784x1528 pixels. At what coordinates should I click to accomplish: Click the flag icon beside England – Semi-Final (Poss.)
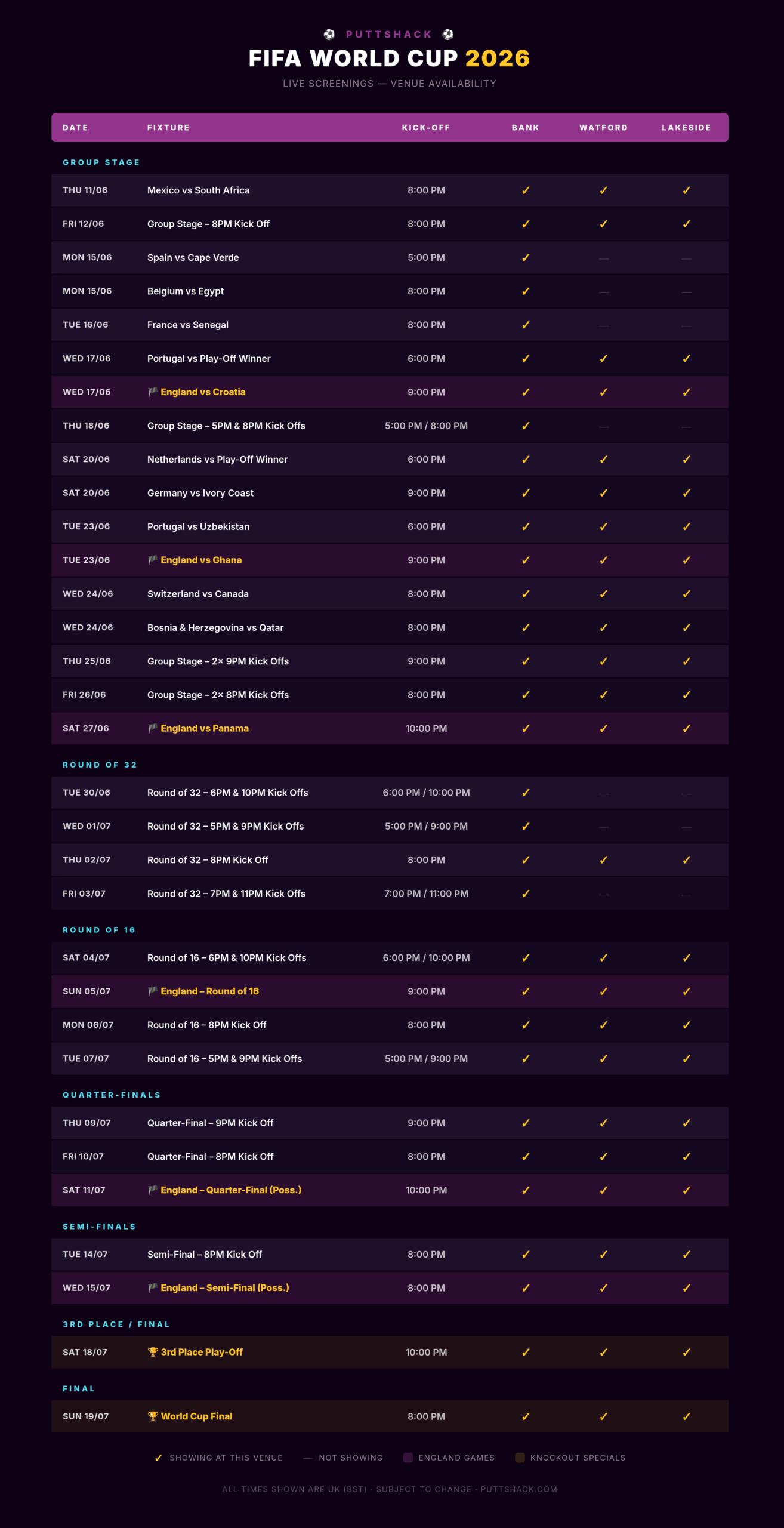coord(153,1287)
